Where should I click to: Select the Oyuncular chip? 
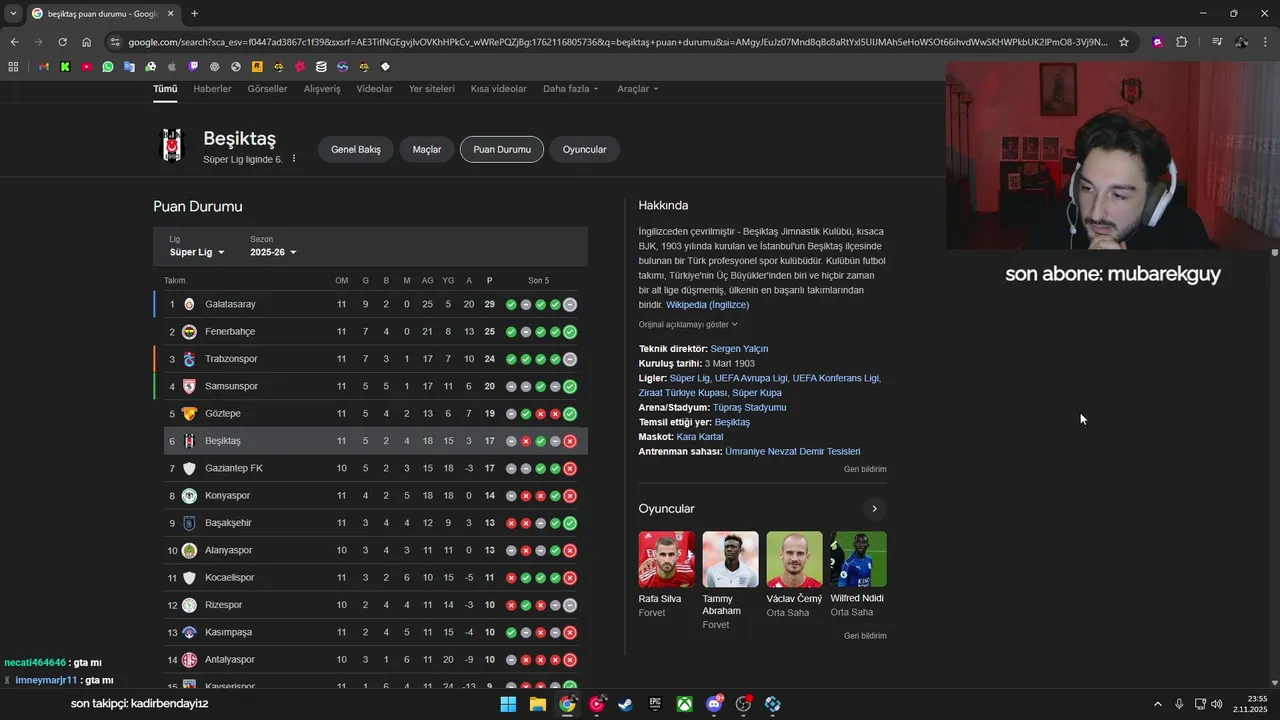click(585, 150)
